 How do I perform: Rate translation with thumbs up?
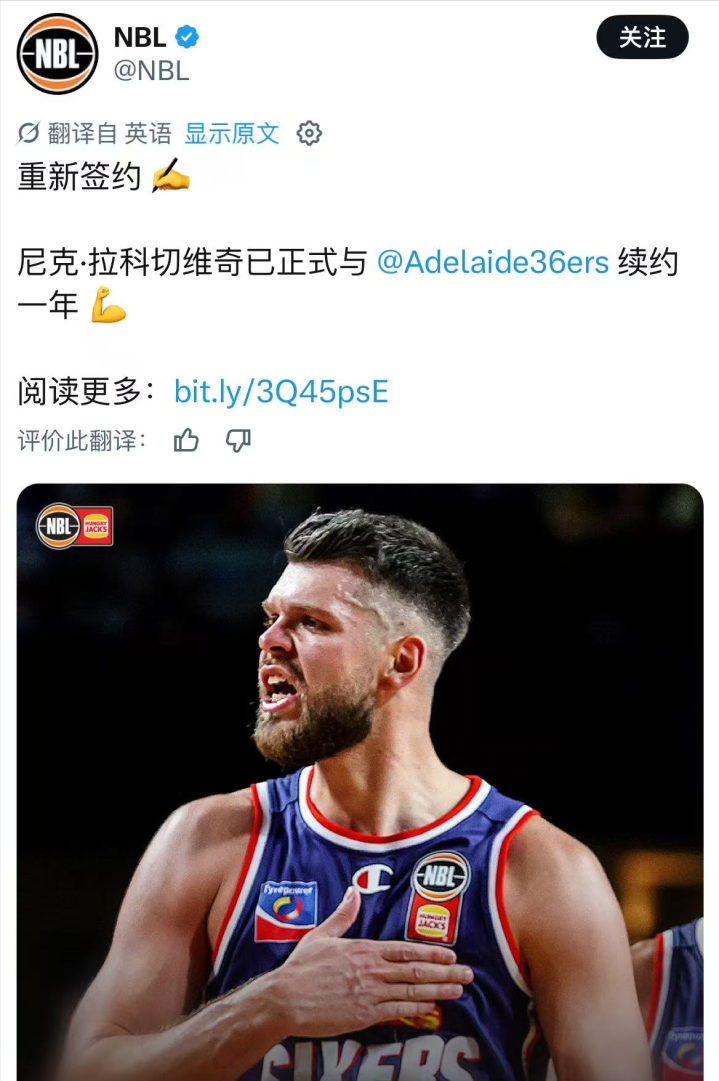click(186, 440)
